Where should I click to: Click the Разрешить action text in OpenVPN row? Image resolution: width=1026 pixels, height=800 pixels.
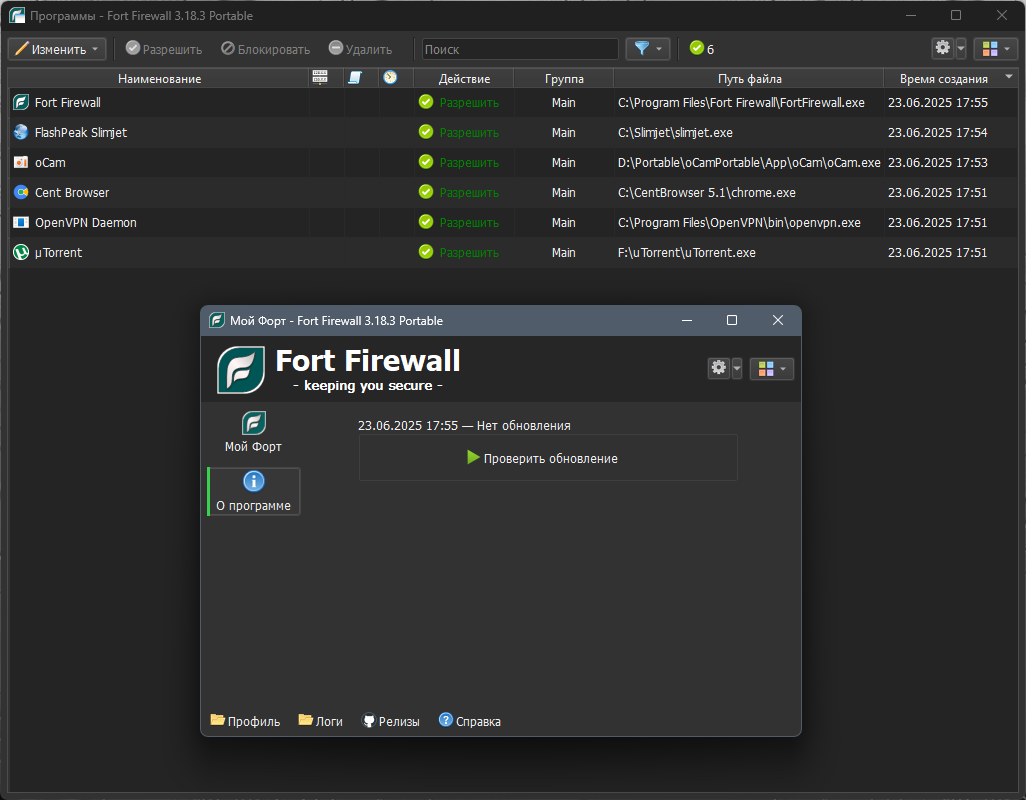point(469,223)
